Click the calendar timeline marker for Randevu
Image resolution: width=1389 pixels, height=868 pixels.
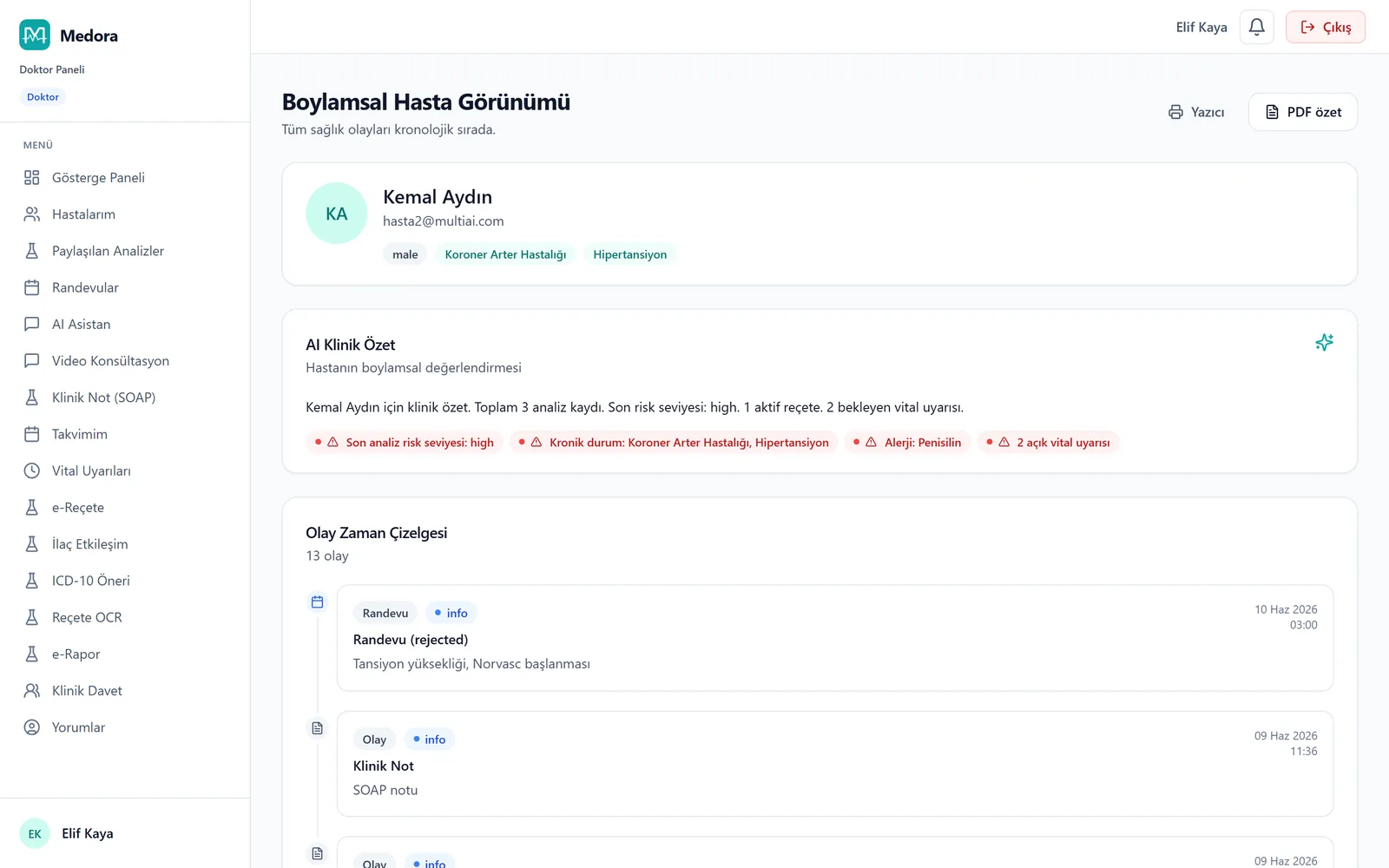tap(318, 602)
